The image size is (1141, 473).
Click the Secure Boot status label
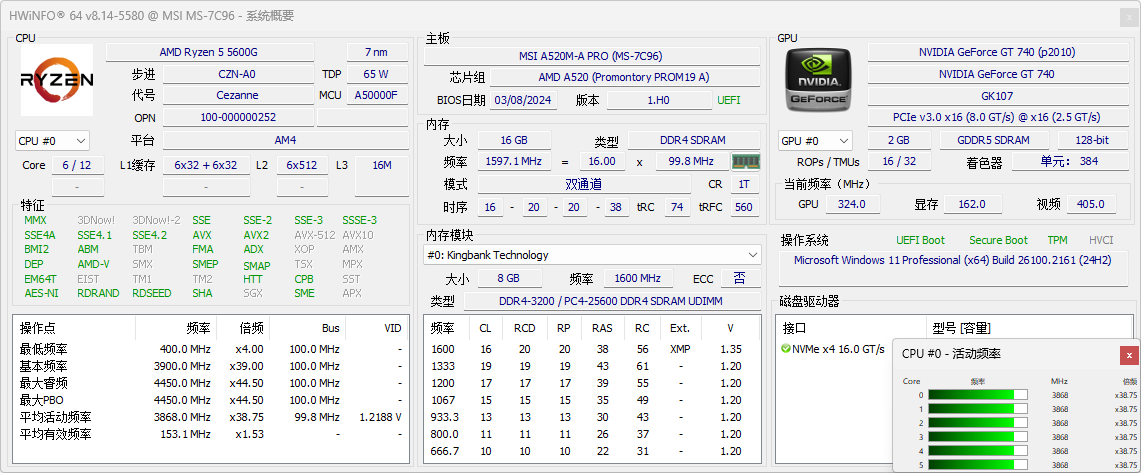(997, 240)
